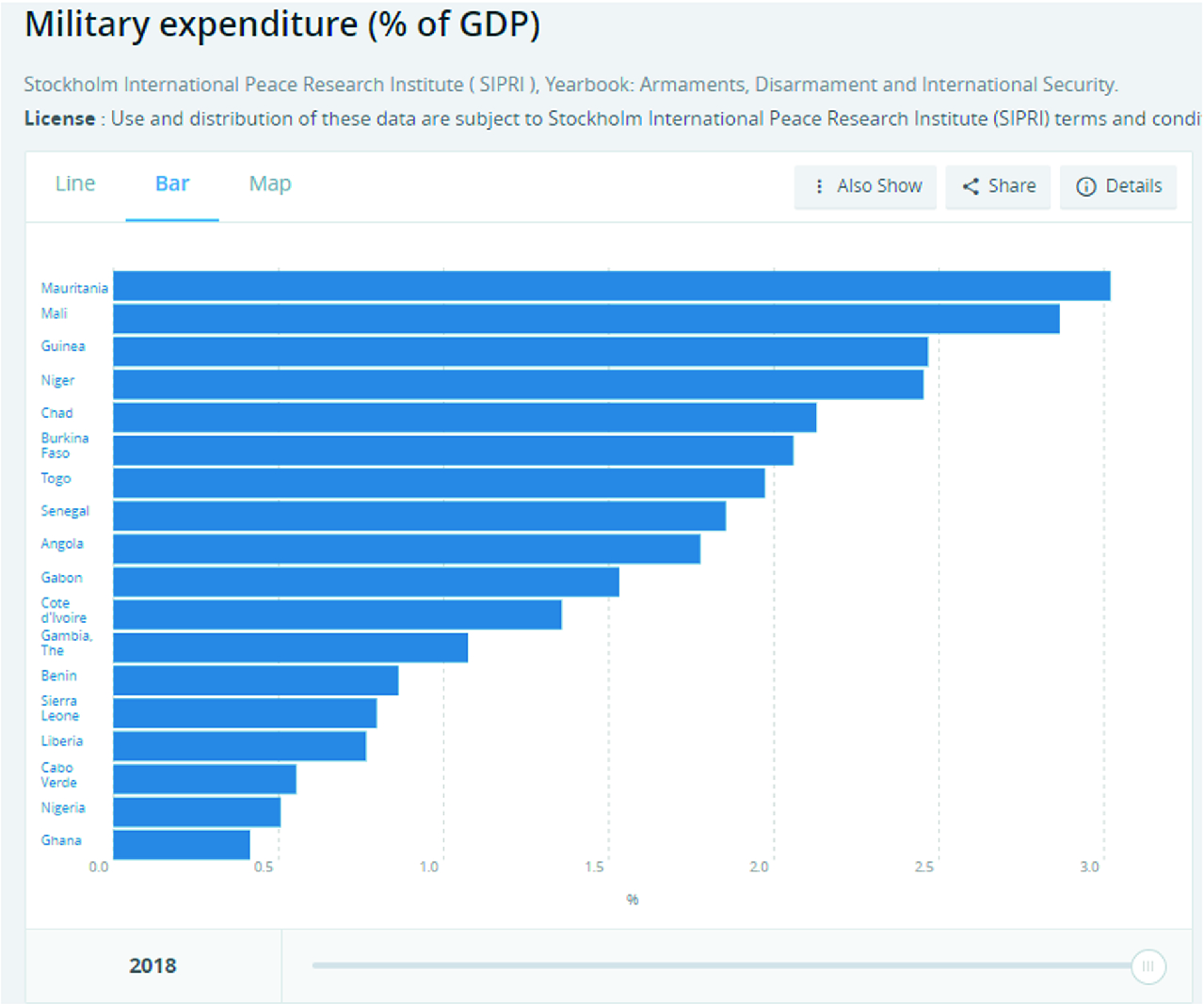
Task: Click the info circle icon in Details
Action: tap(1085, 186)
